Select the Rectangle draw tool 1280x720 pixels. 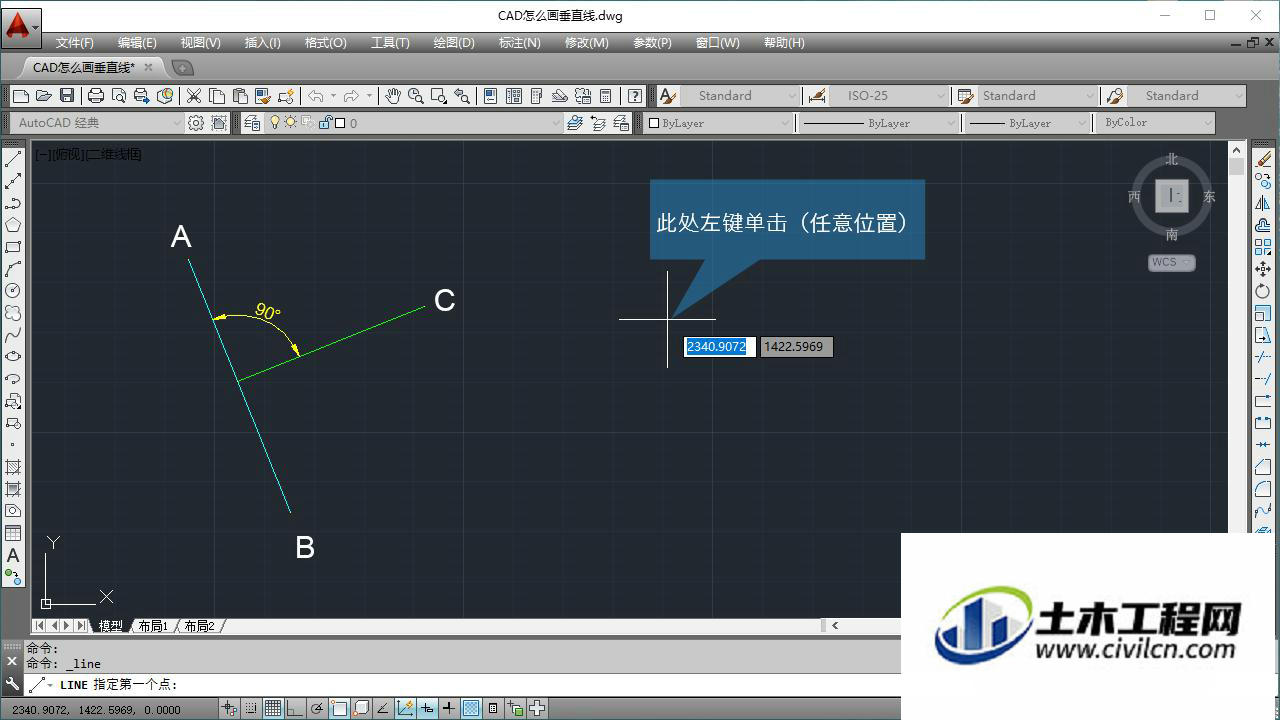click(13, 247)
